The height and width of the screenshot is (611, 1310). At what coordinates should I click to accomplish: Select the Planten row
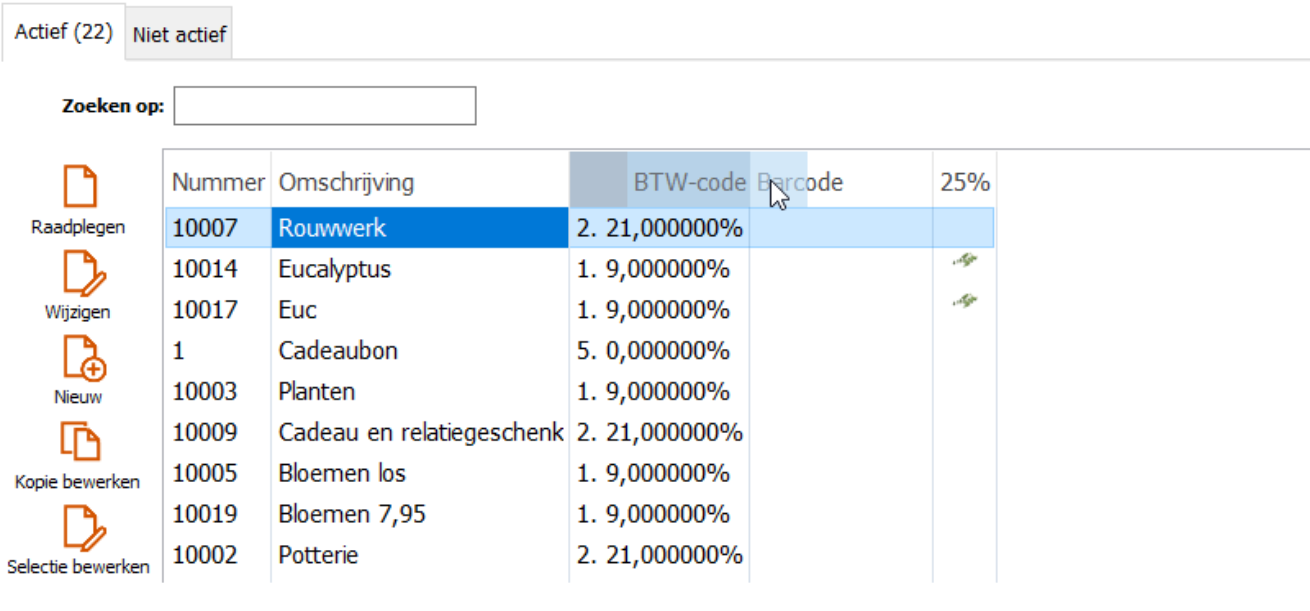[317, 392]
